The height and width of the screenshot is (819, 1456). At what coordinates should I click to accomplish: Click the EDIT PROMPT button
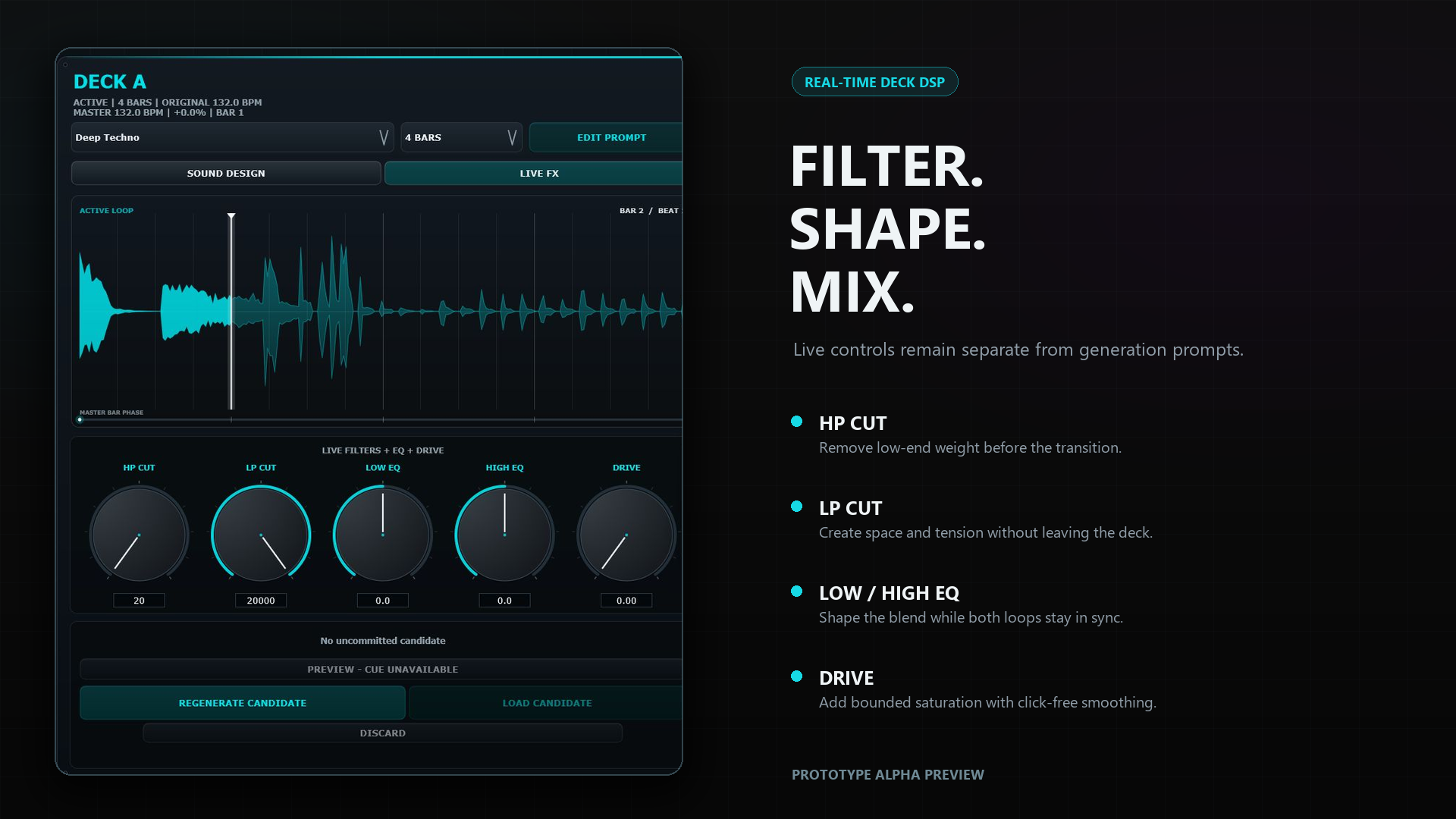click(x=606, y=137)
